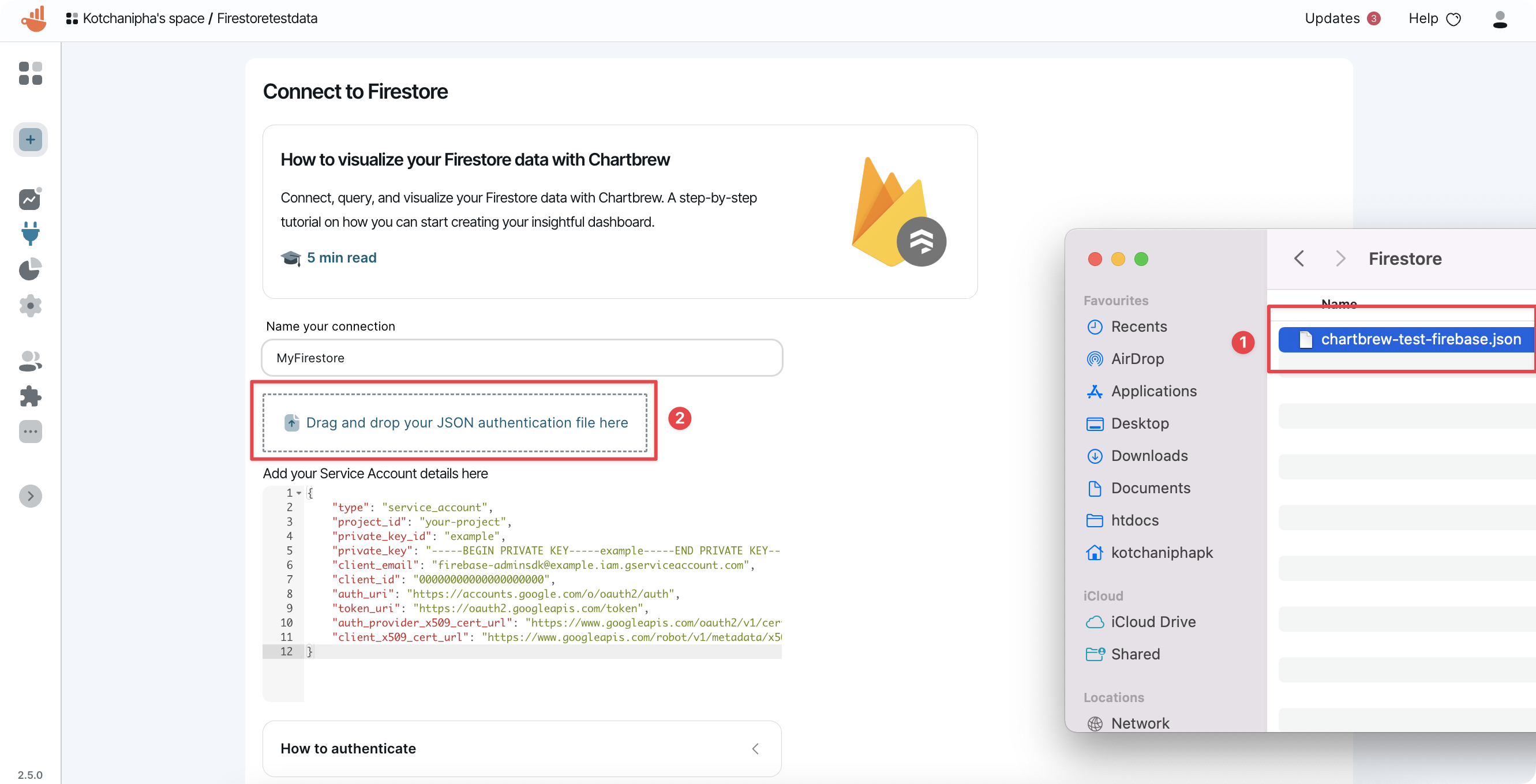Select the pie chart icon in sidebar
Image resolution: width=1536 pixels, height=784 pixels.
(31, 269)
